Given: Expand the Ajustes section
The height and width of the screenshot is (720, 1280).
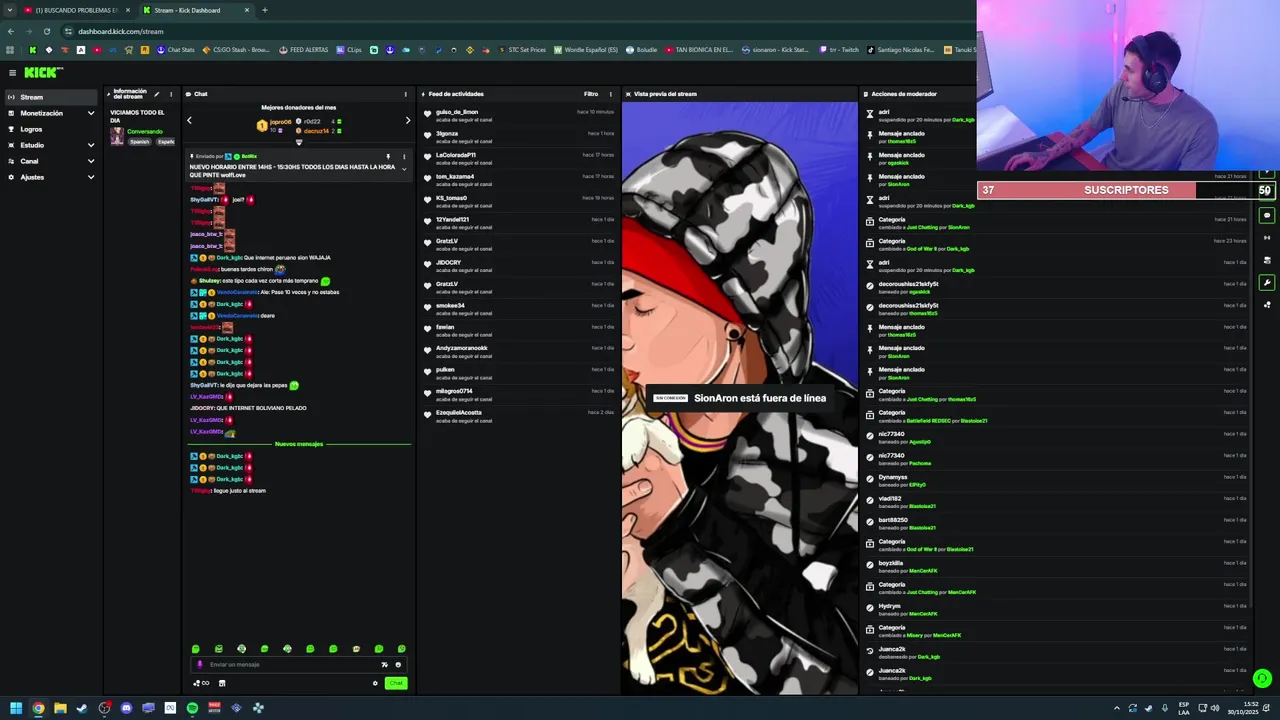Looking at the screenshot, I should tap(50, 177).
